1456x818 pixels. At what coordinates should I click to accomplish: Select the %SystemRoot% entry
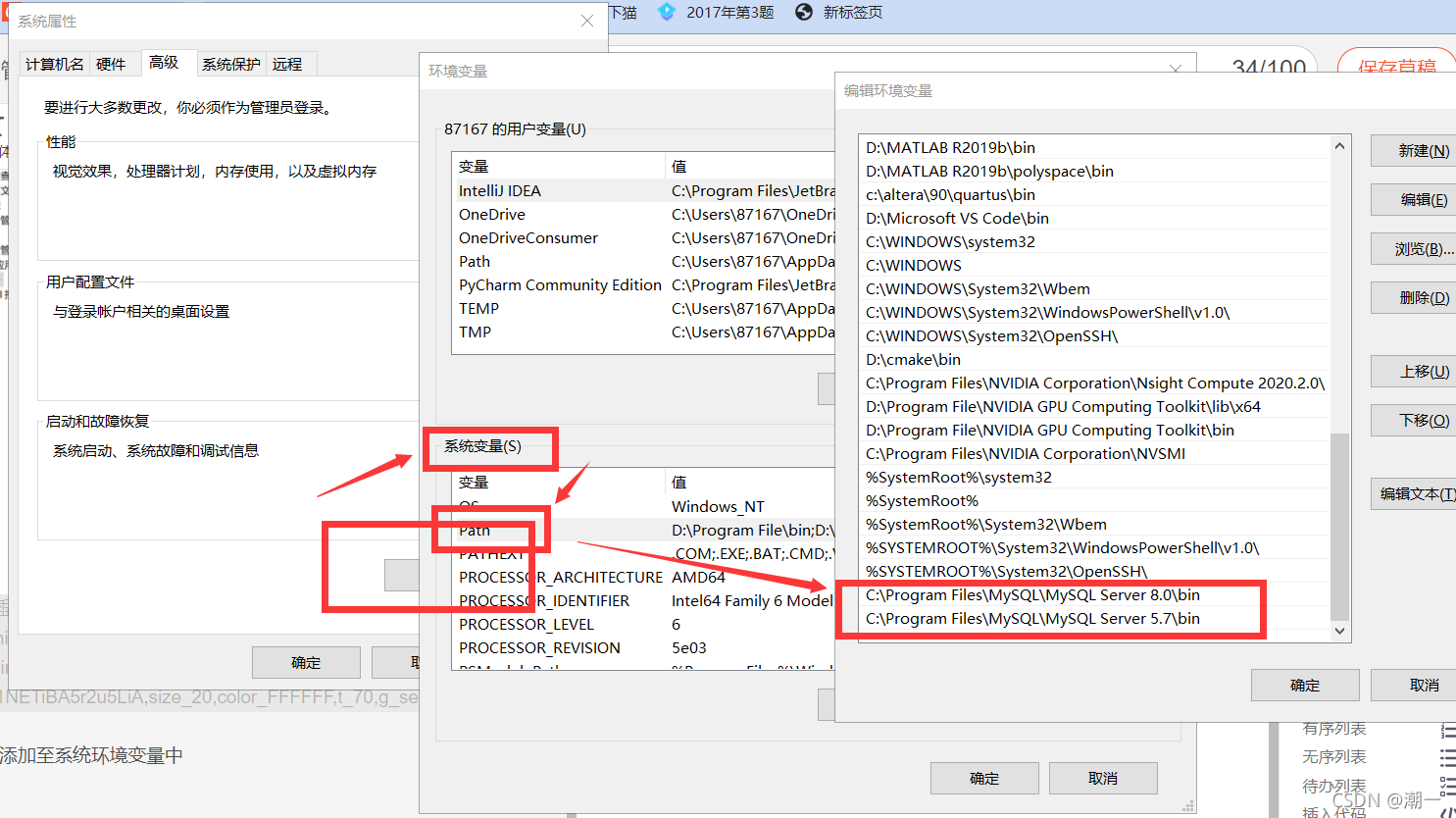1094,501
